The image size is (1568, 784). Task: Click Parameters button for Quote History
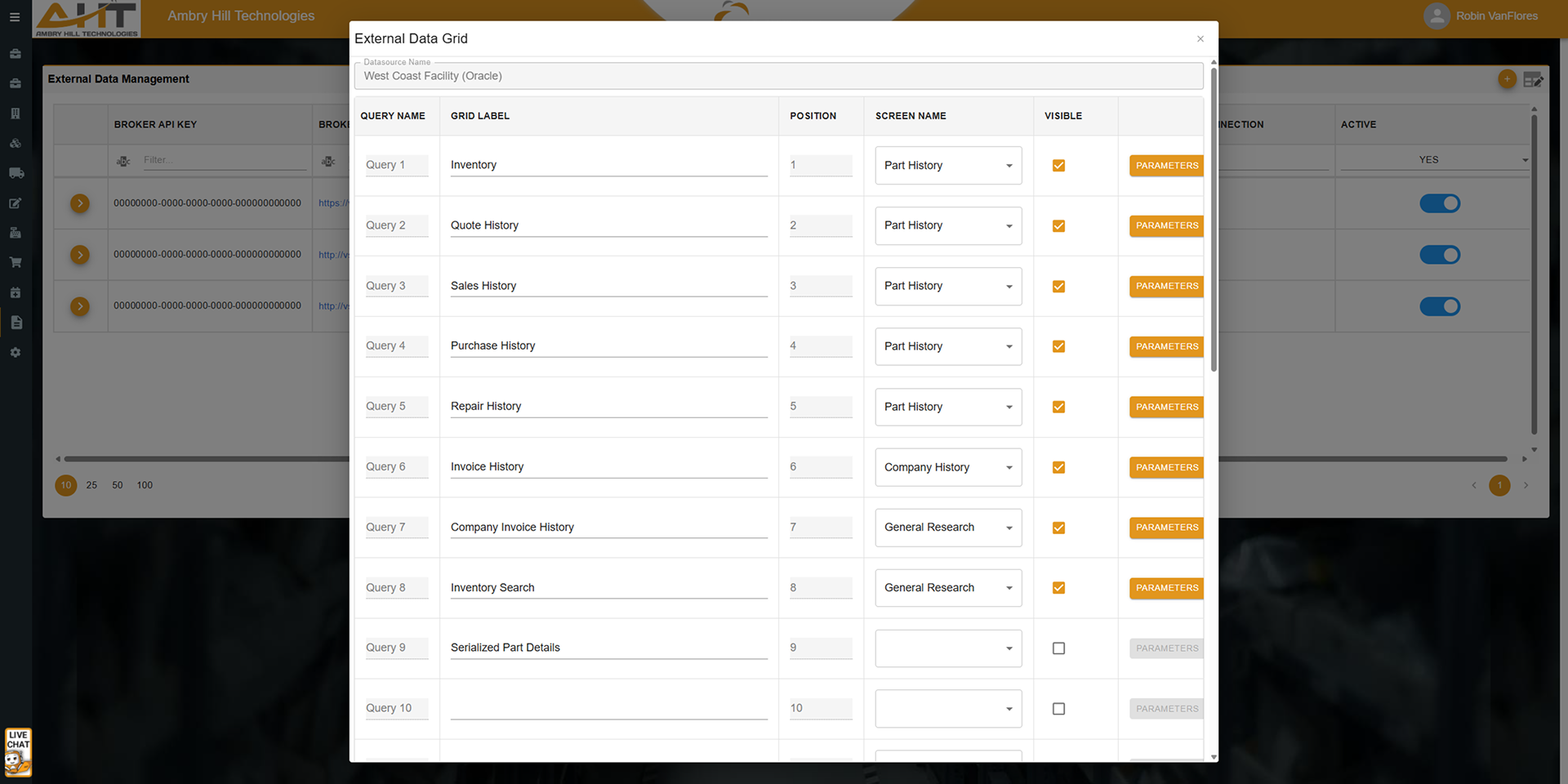tap(1166, 226)
